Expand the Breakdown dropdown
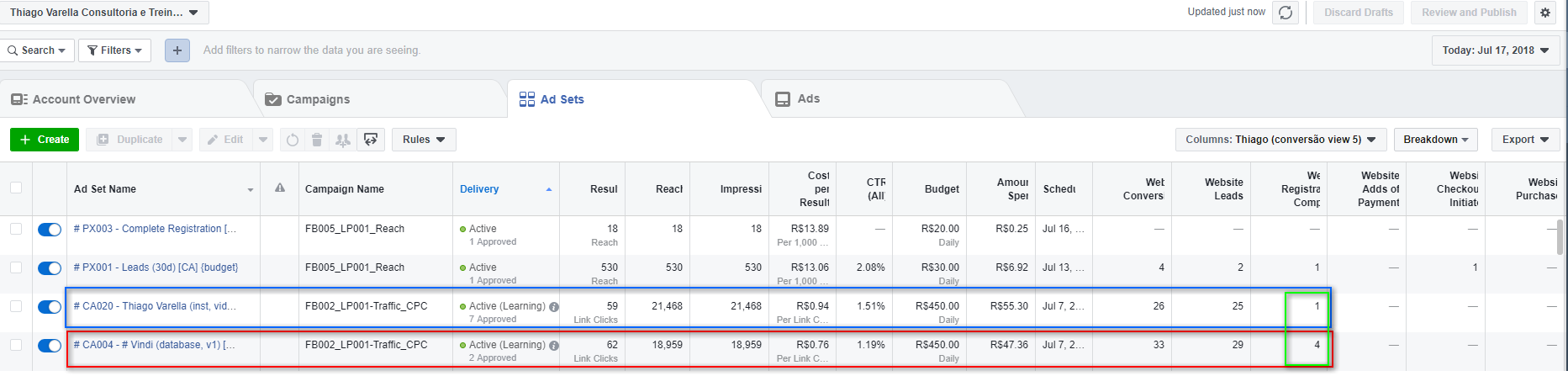Screen dimensions: 1568x376 click(x=1435, y=140)
